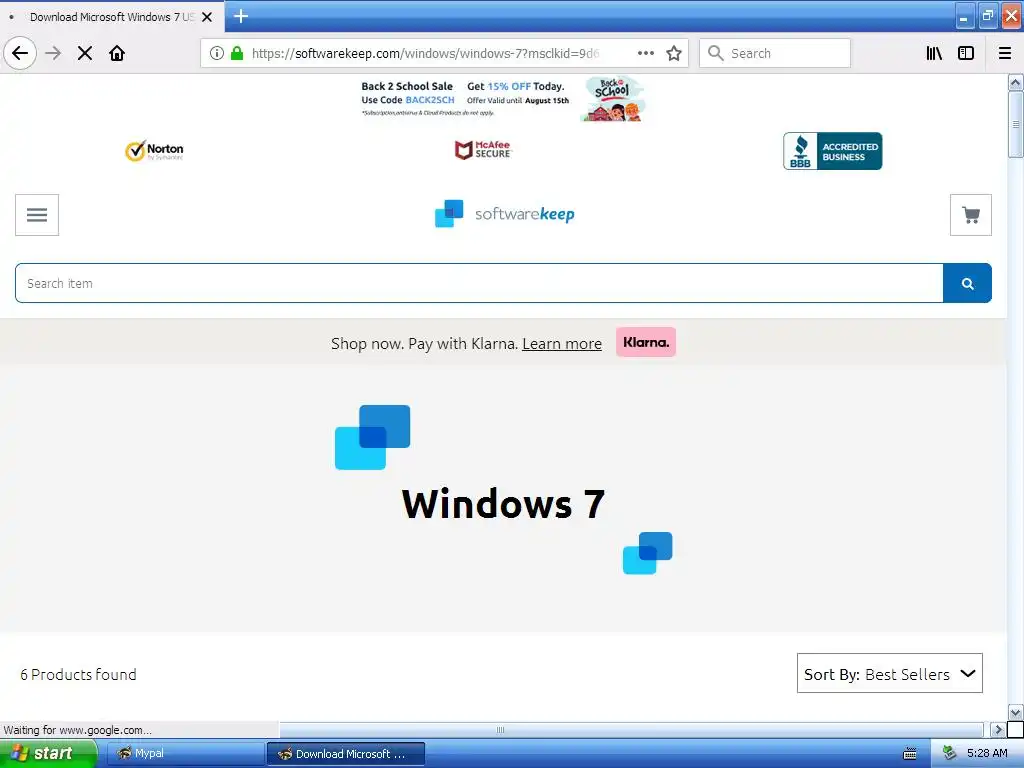Click the BACK2SCH promo code text

[430, 100]
